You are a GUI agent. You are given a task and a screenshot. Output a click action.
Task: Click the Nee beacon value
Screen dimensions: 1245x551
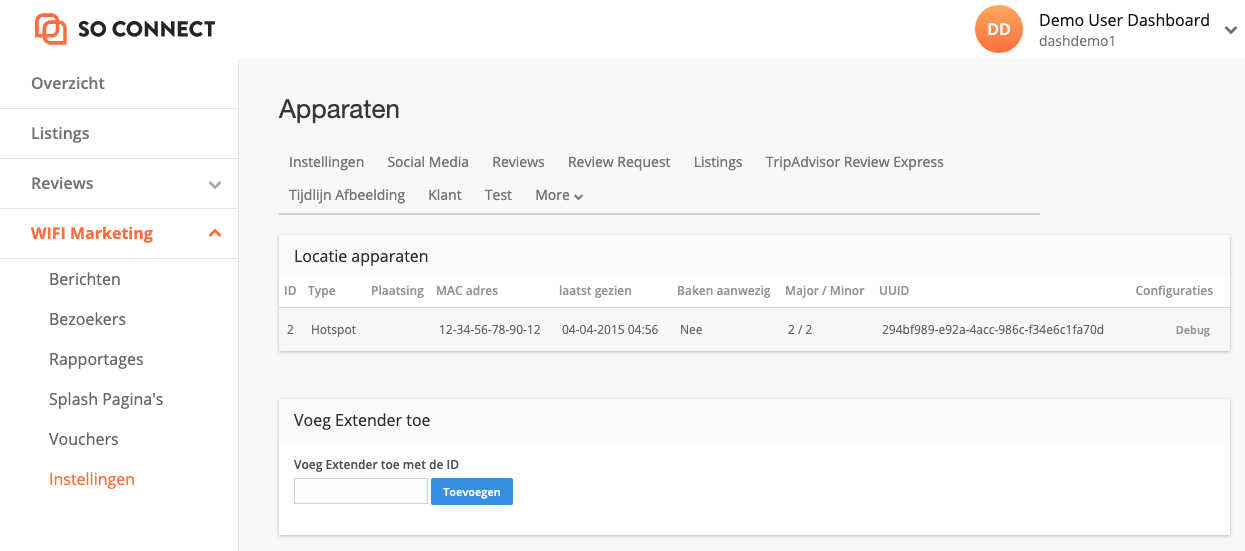point(691,329)
